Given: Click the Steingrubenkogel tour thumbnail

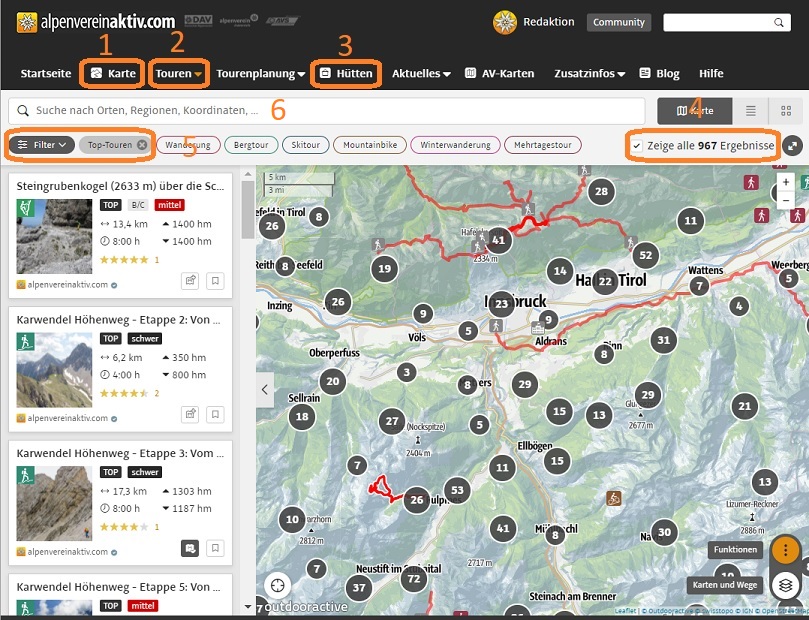Looking at the screenshot, I should pyautogui.click(x=54, y=236).
